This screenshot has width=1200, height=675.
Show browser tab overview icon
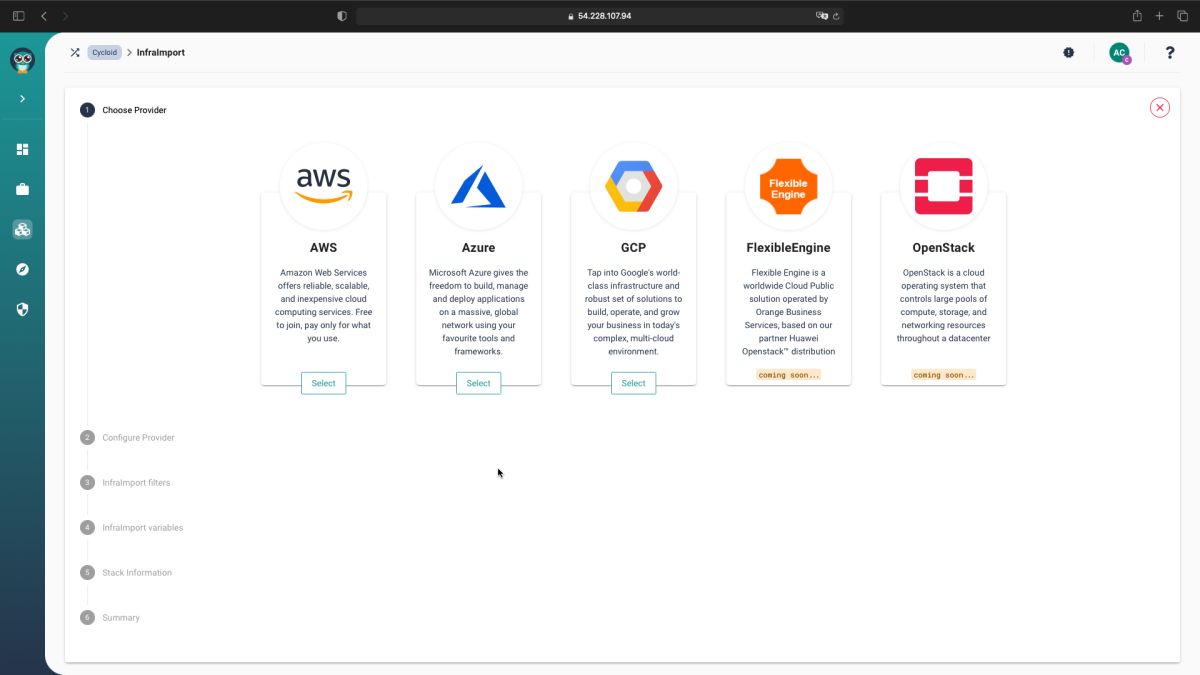[1181, 16]
